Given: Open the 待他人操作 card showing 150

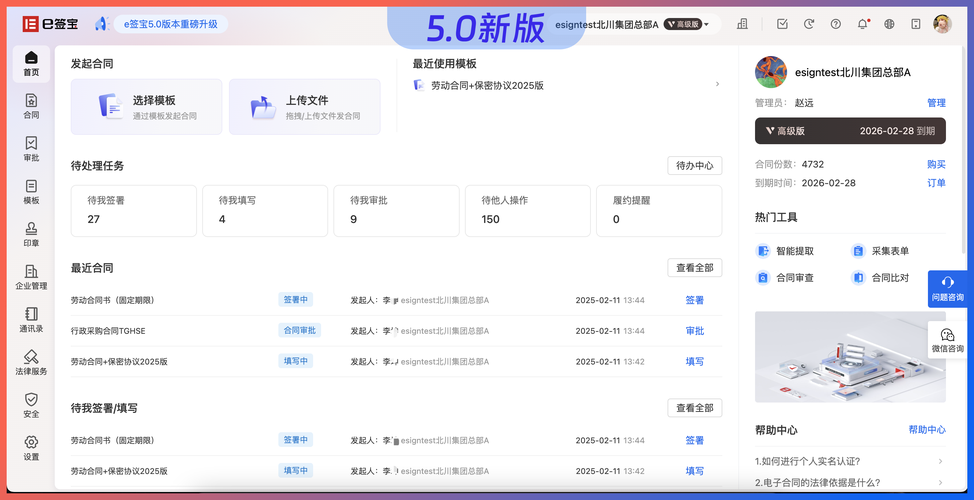Looking at the screenshot, I should [528, 211].
